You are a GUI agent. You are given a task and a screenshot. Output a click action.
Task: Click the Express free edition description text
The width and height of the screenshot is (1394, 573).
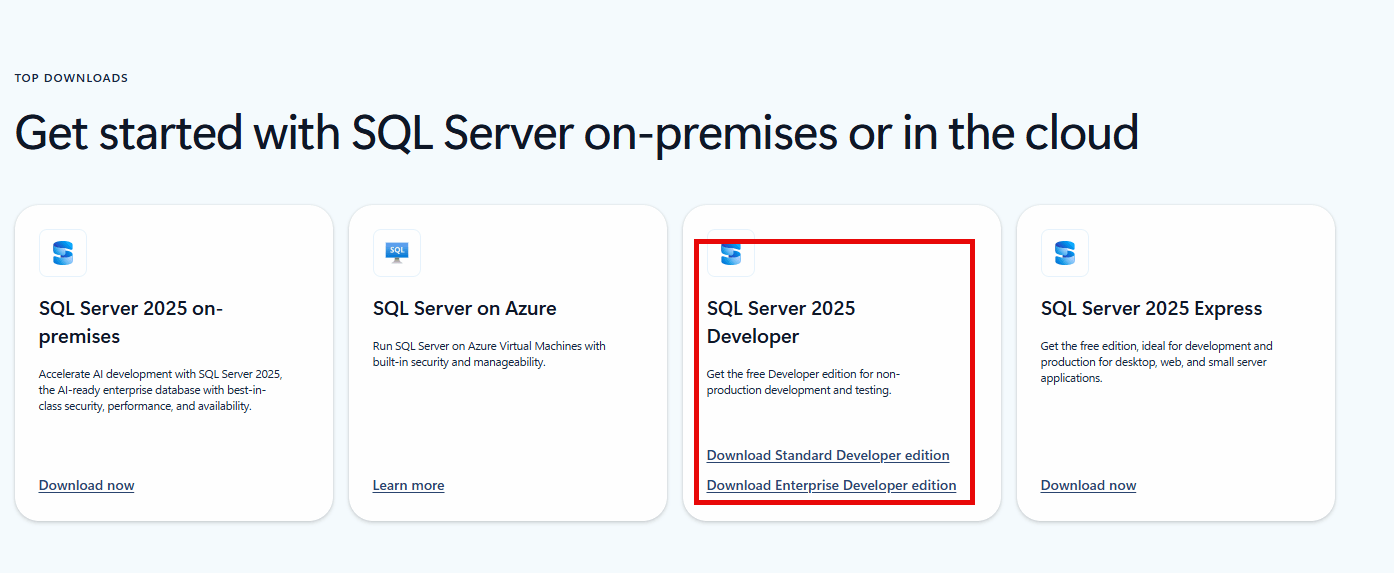click(x=1156, y=362)
